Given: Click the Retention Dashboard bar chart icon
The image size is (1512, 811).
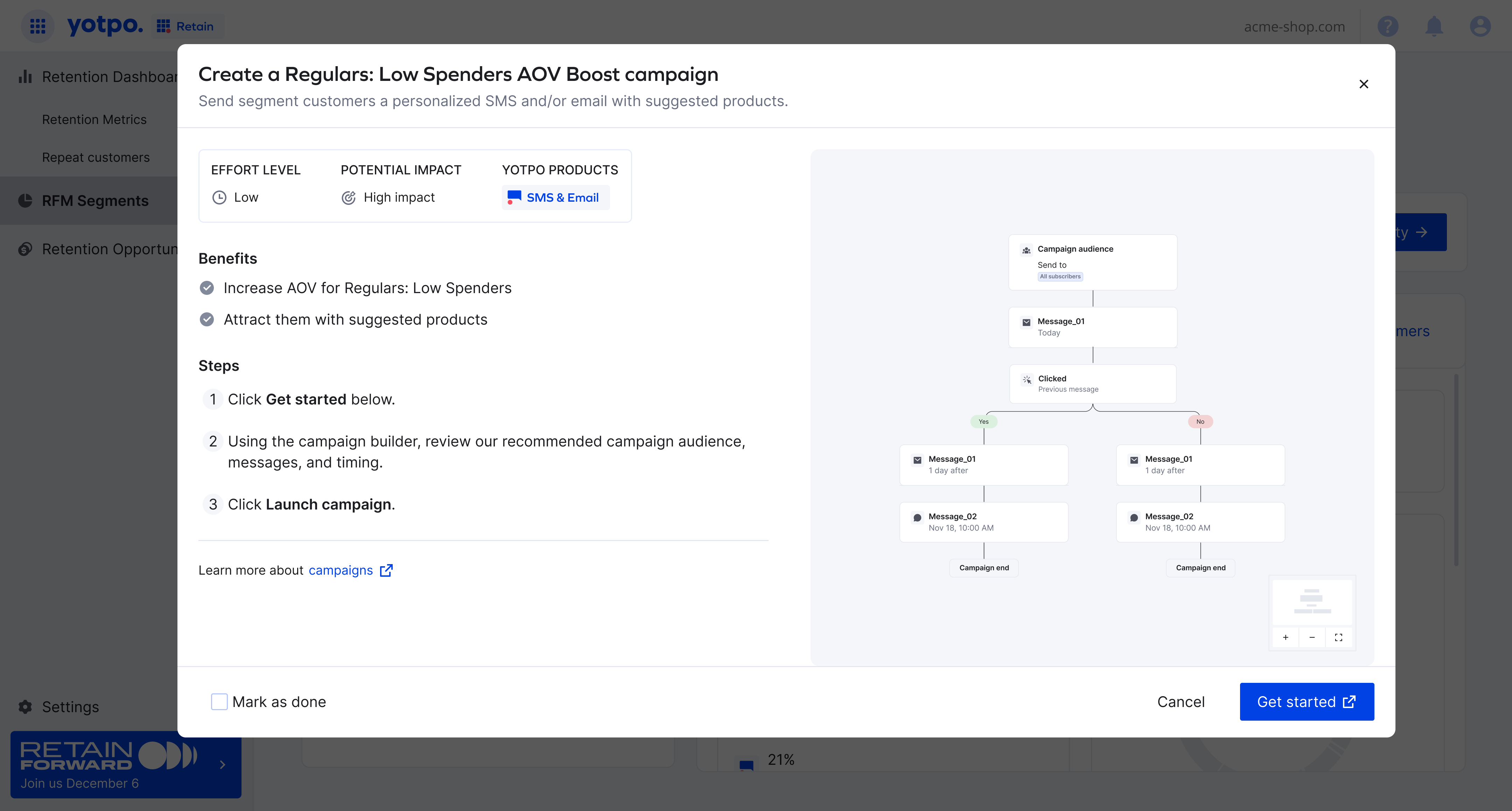Looking at the screenshot, I should [x=25, y=76].
